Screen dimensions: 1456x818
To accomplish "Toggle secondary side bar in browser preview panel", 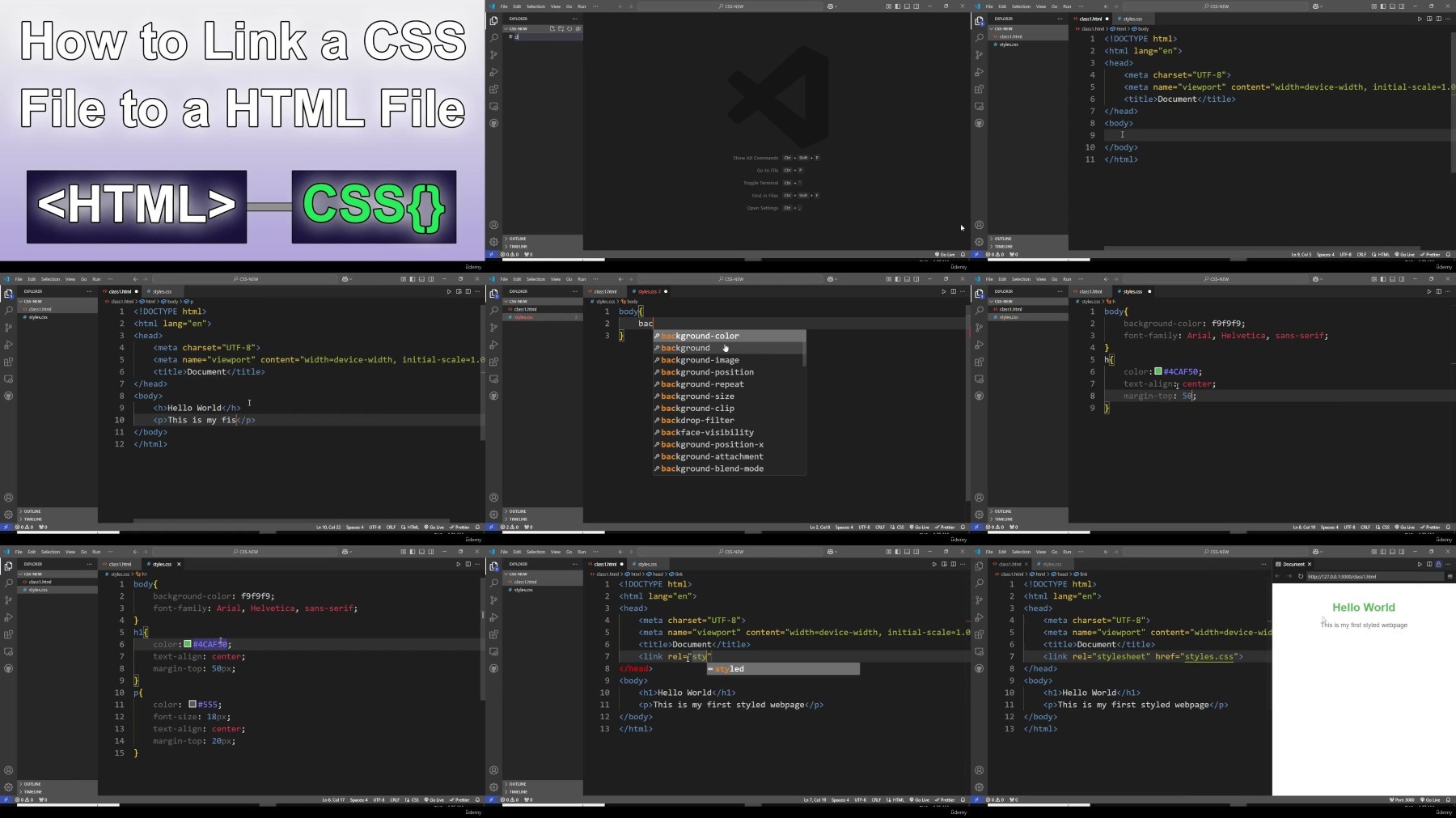I will (1402, 552).
